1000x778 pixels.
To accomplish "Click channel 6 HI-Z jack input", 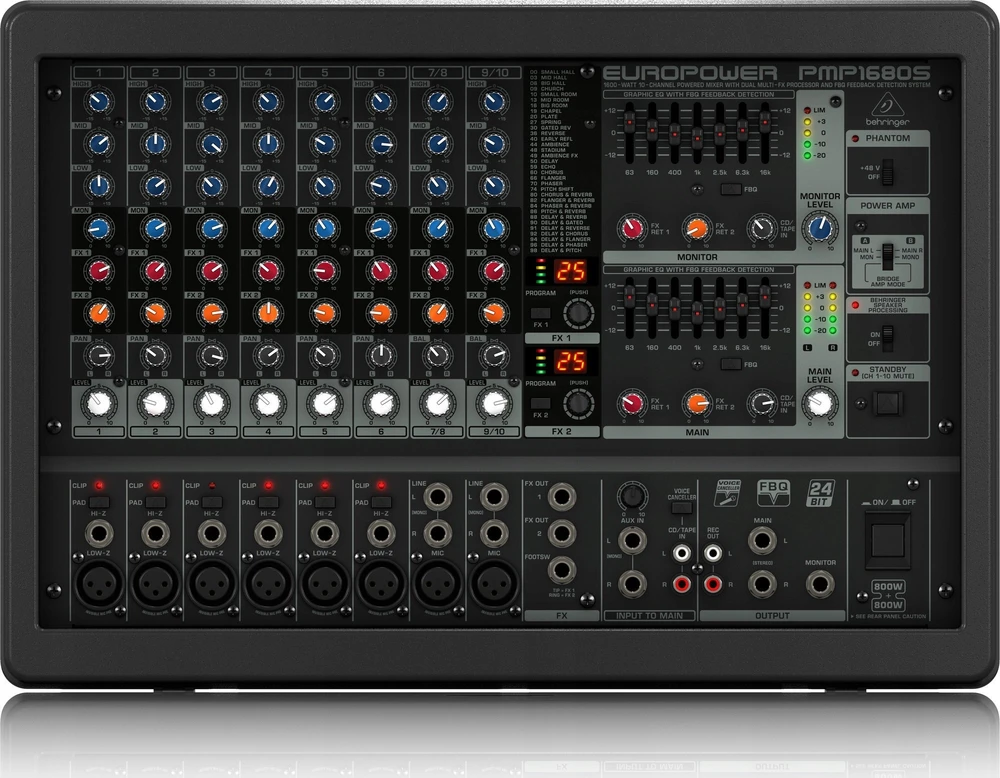I will (x=381, y=533).
